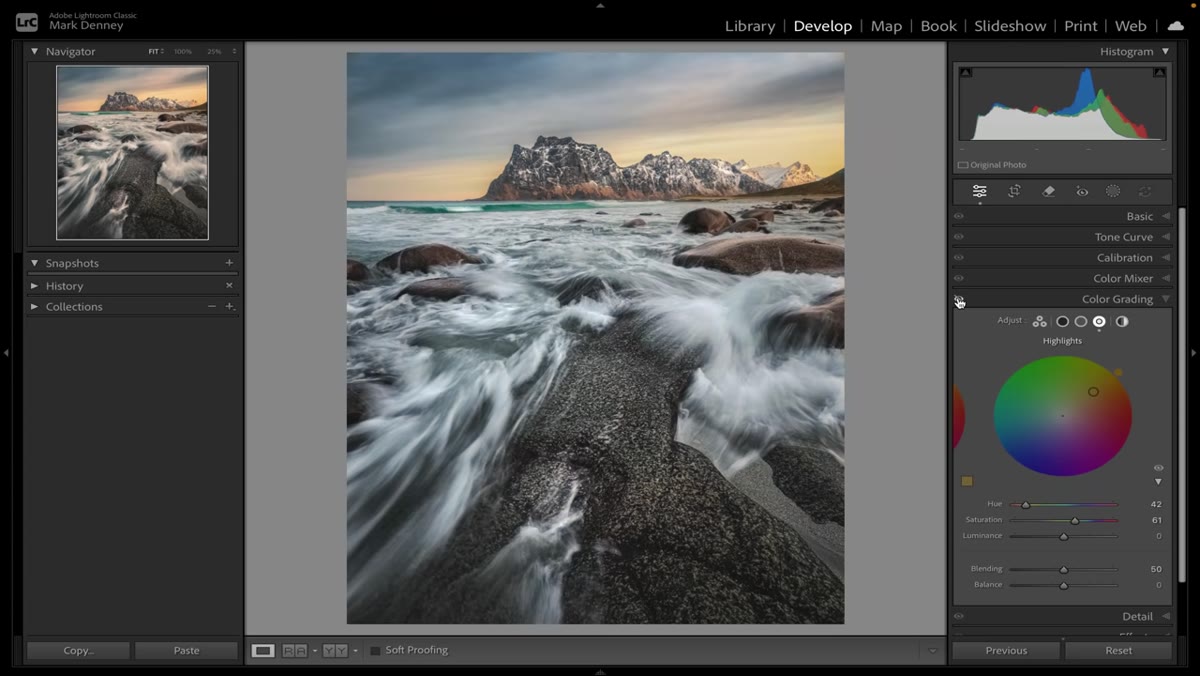
Task: Choose Highlights wheel in Adjust row
Action: (x=1099, y=321)
